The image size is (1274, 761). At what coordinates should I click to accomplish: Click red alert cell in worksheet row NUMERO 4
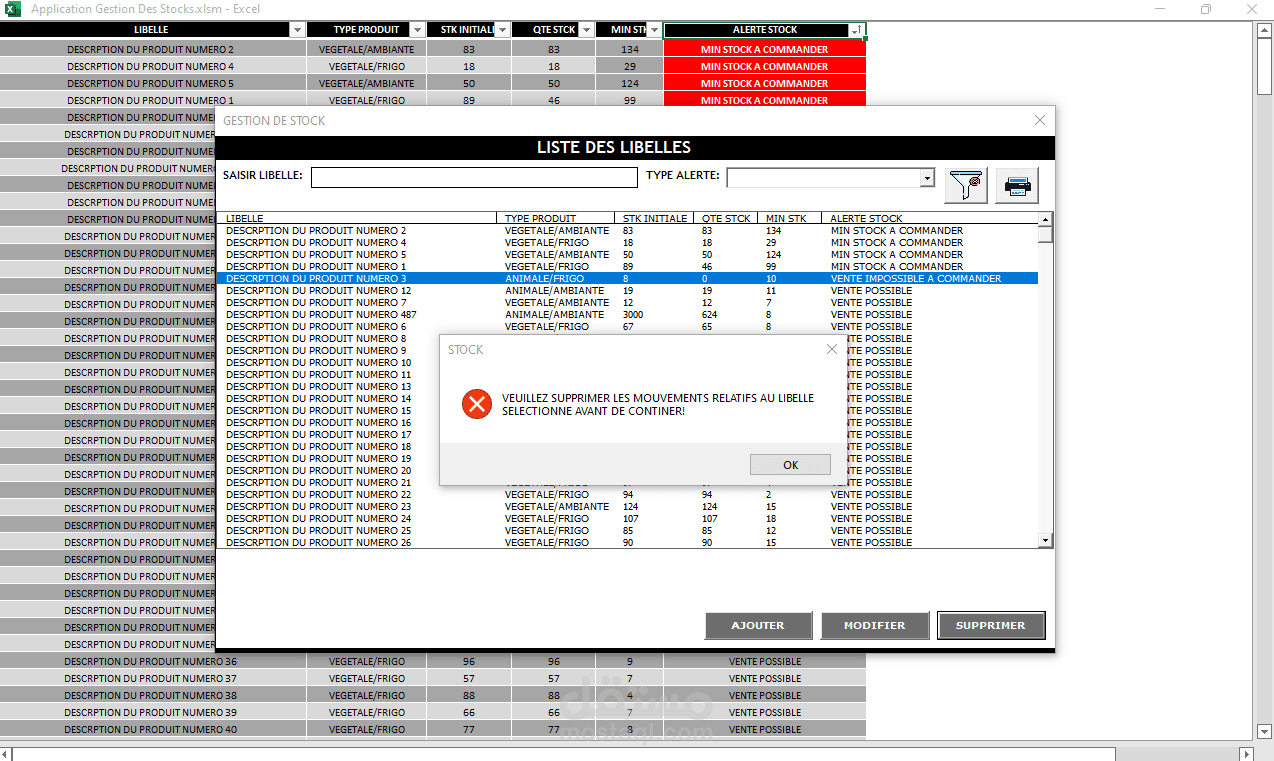[764, 66]
